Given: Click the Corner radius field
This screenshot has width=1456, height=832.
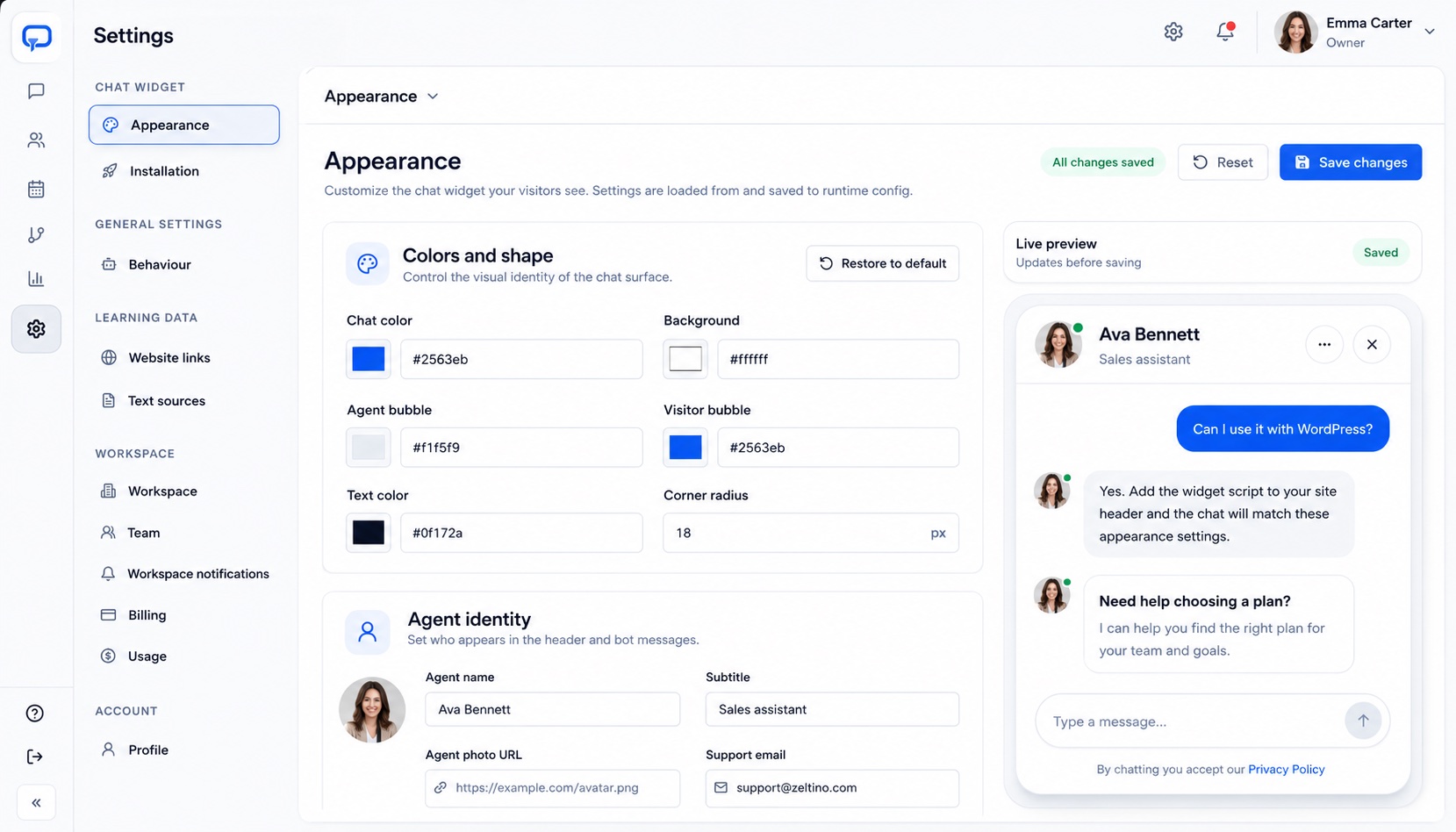Looking at the screenshot, I should [x=811, y=533].
